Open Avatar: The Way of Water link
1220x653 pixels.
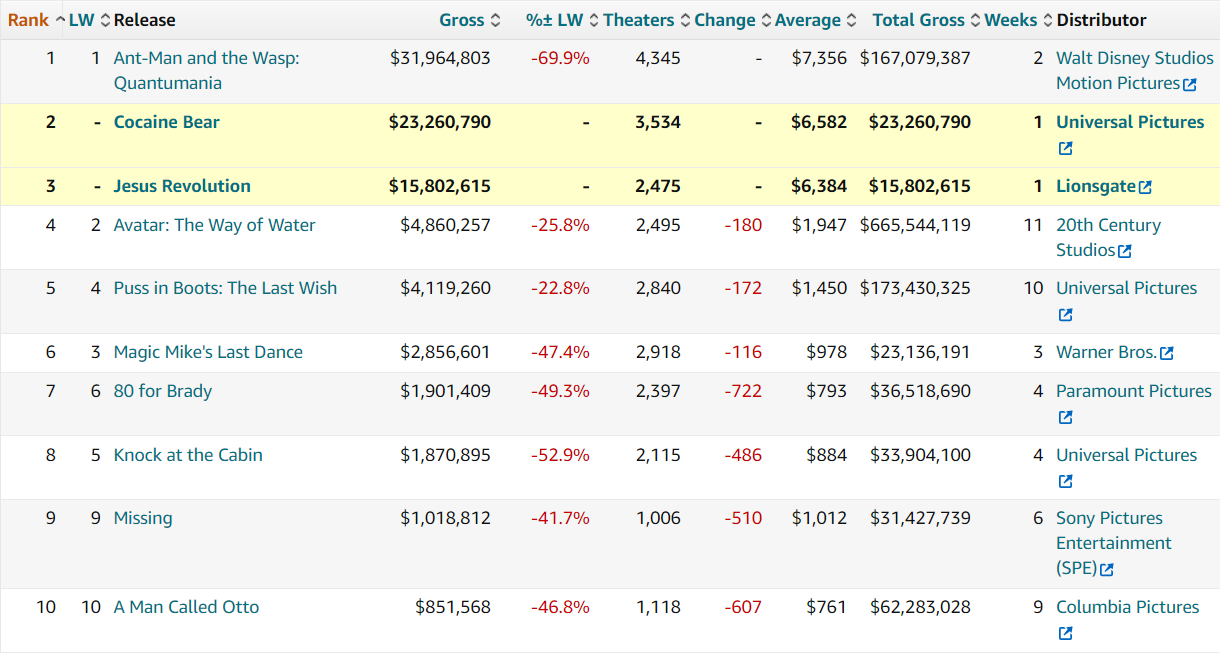tap(214, 225)
